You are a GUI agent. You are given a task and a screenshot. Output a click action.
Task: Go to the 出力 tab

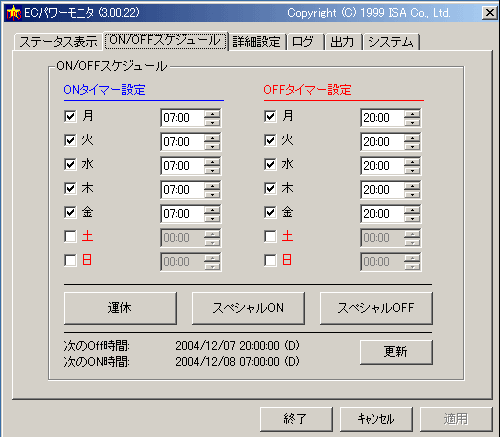[x=343, y=42]
